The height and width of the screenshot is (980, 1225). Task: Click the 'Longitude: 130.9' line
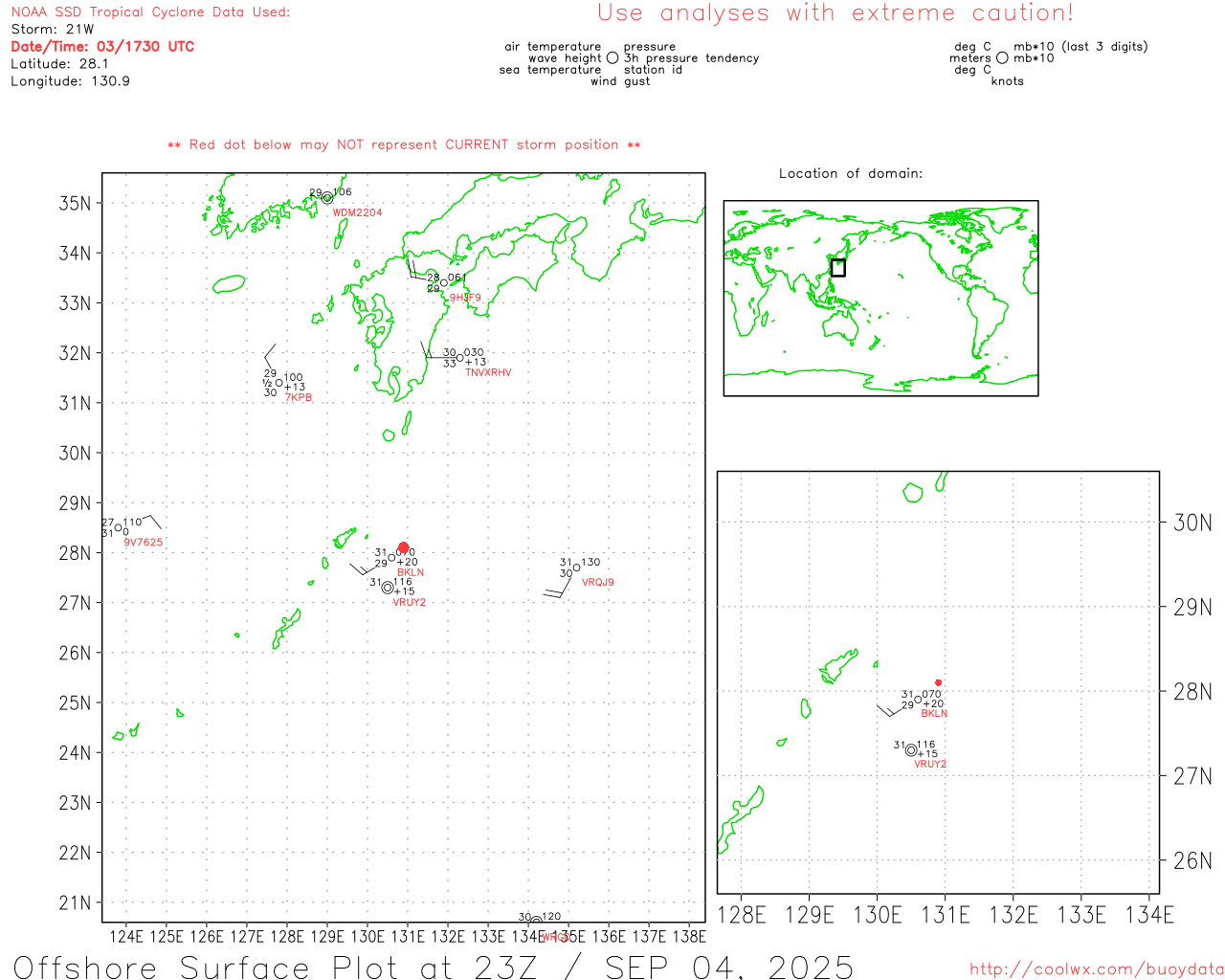click(70, 80)
